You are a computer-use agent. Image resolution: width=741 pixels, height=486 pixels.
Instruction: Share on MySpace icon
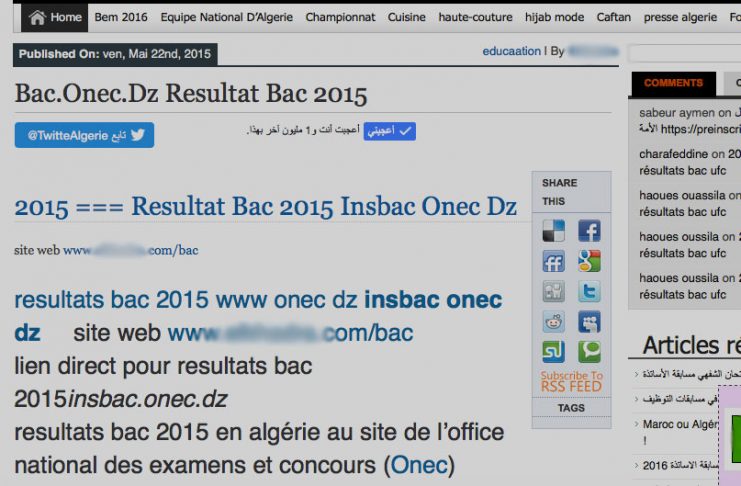tap(589, 322)
